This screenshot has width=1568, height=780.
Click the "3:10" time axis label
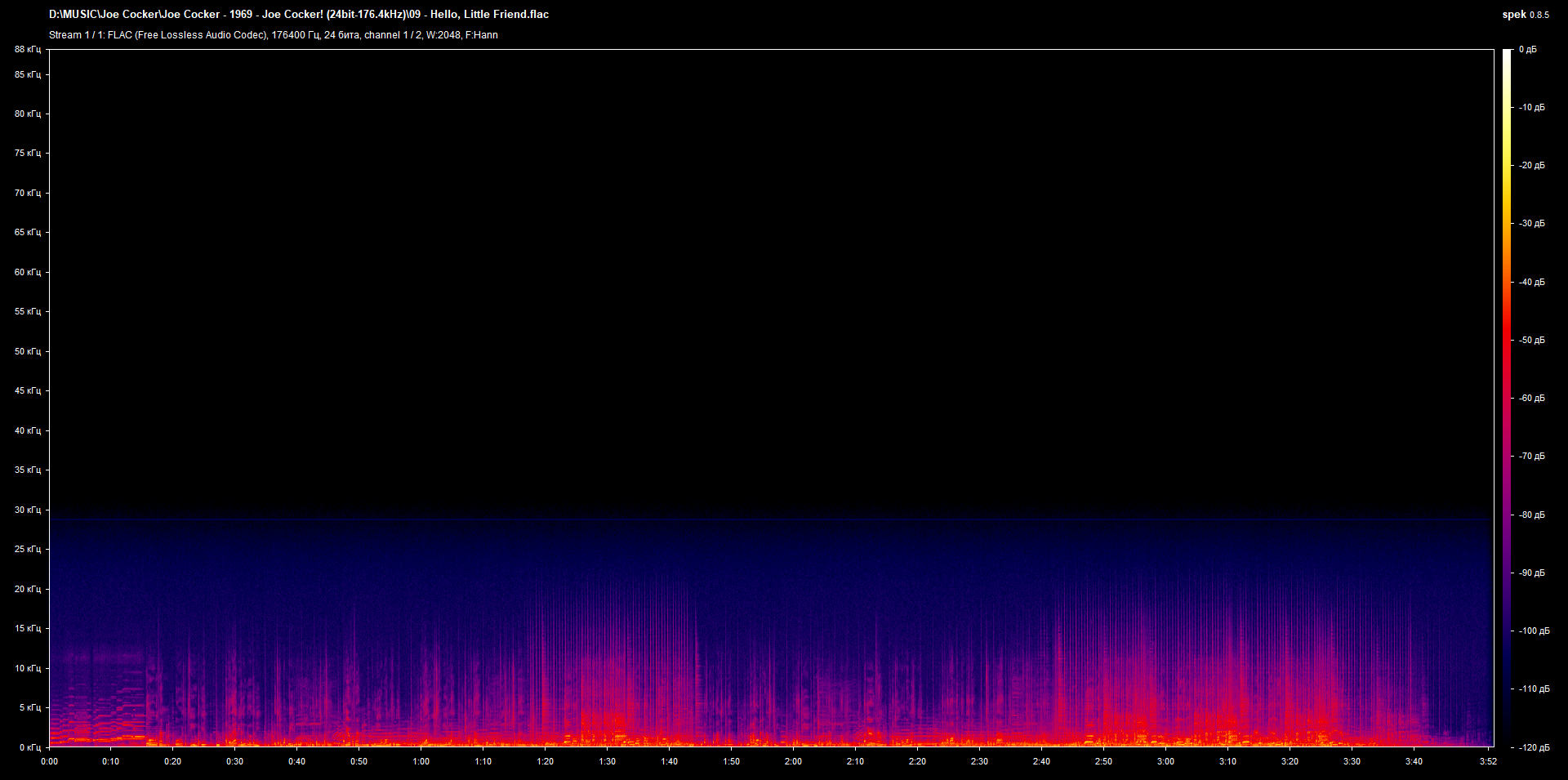pyautogui.click(x=1228, y=761)
